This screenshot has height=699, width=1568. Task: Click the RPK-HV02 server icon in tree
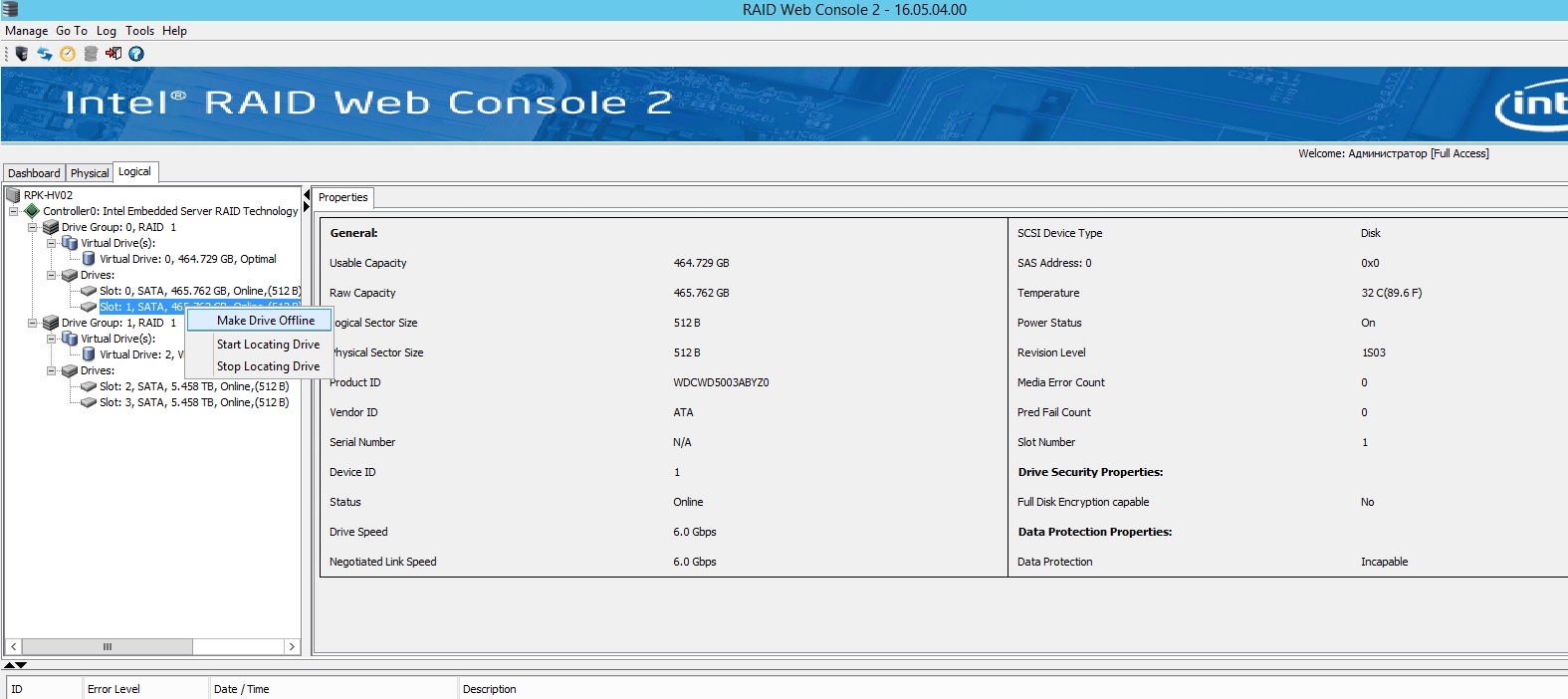coord(13,195)
